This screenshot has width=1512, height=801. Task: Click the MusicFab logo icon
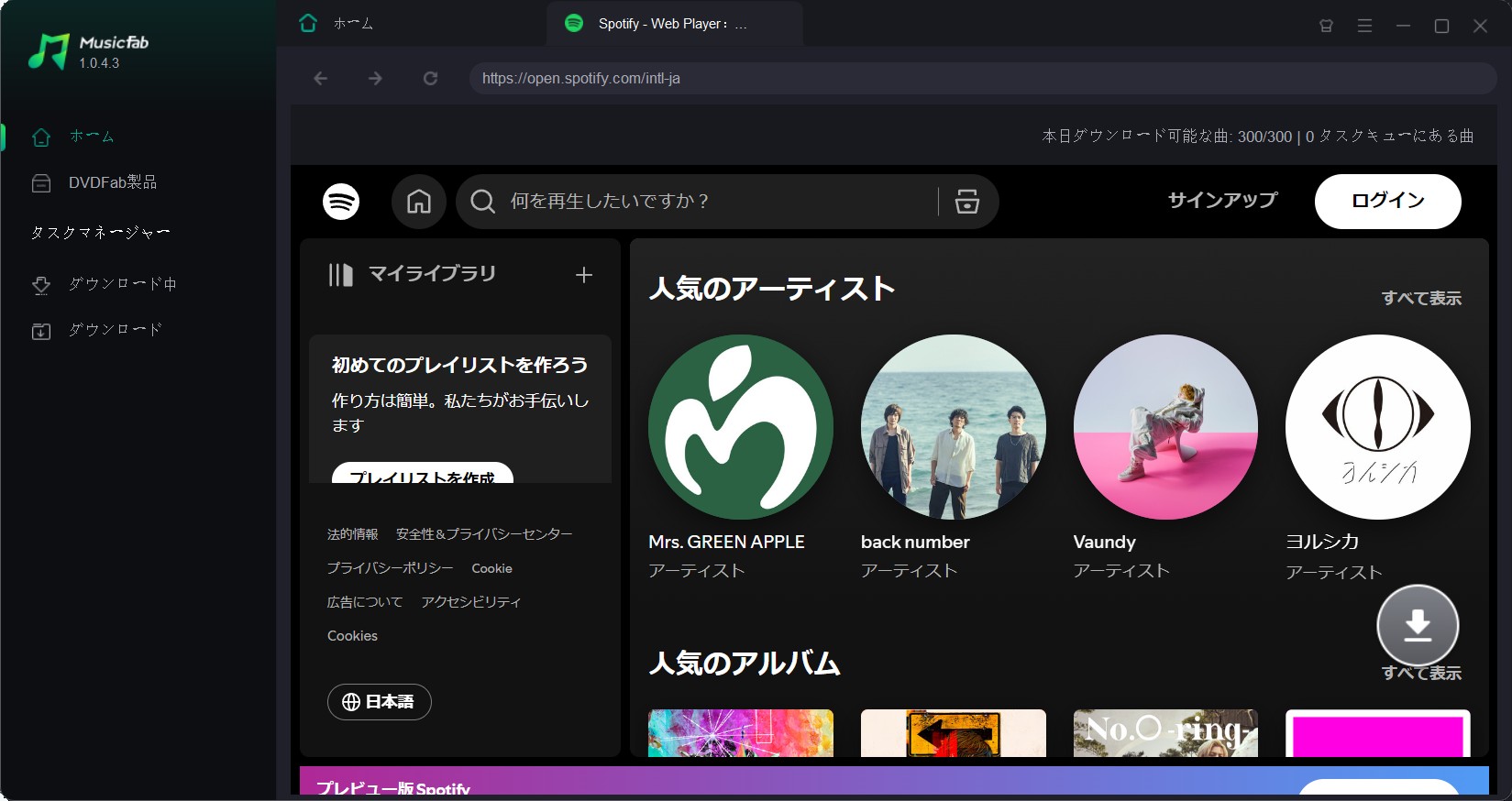click(x=49, y=51)
